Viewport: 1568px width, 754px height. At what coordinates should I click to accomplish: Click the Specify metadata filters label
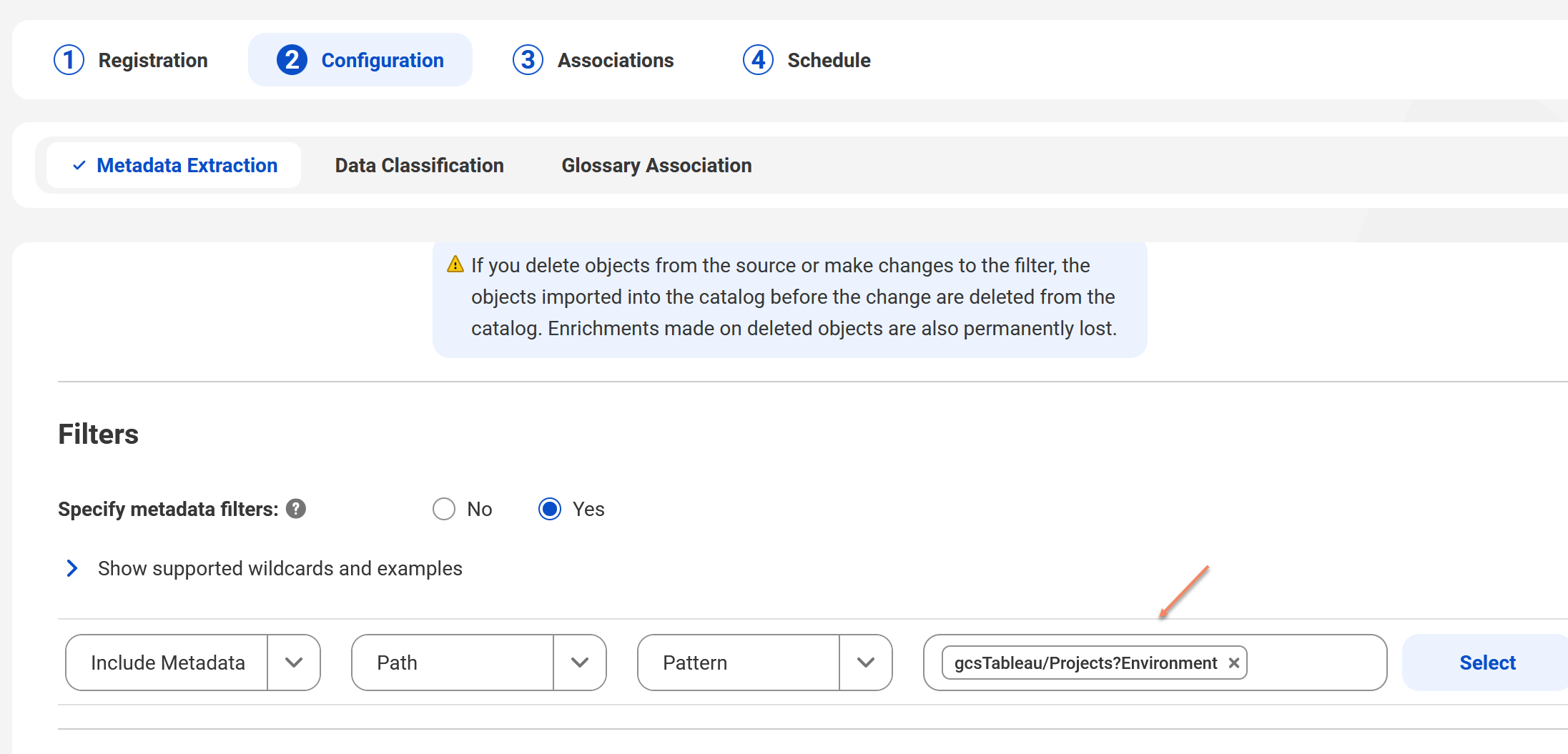point(168,509)
